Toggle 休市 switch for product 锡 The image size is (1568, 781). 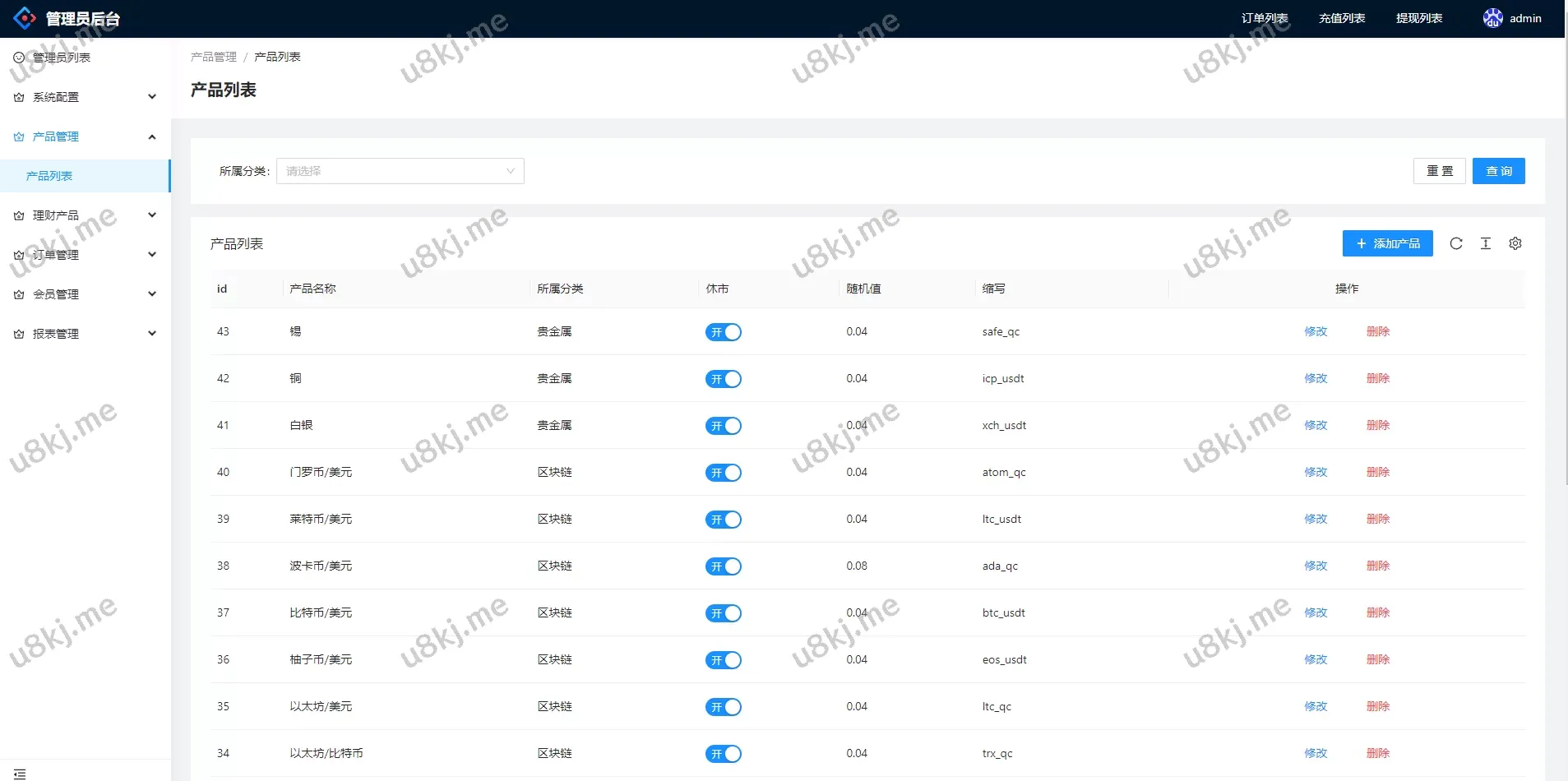[723, 332]
